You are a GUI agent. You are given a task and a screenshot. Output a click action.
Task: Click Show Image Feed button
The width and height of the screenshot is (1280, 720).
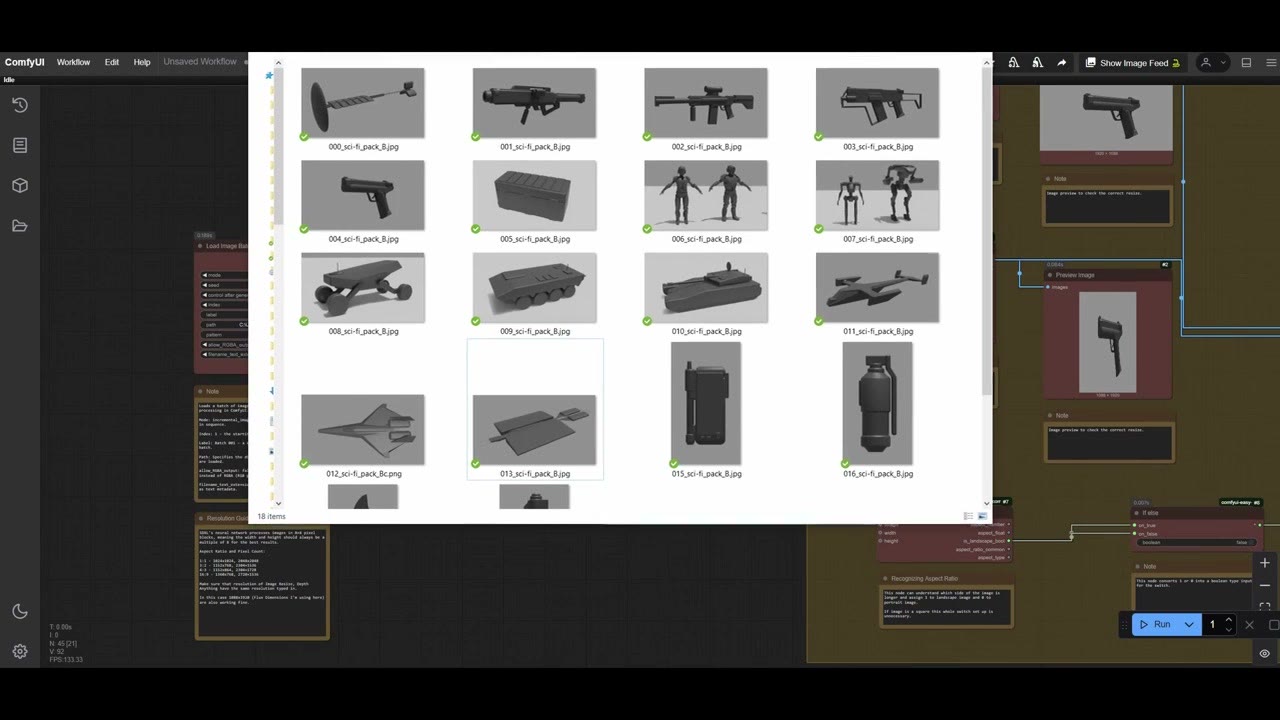1133,62
